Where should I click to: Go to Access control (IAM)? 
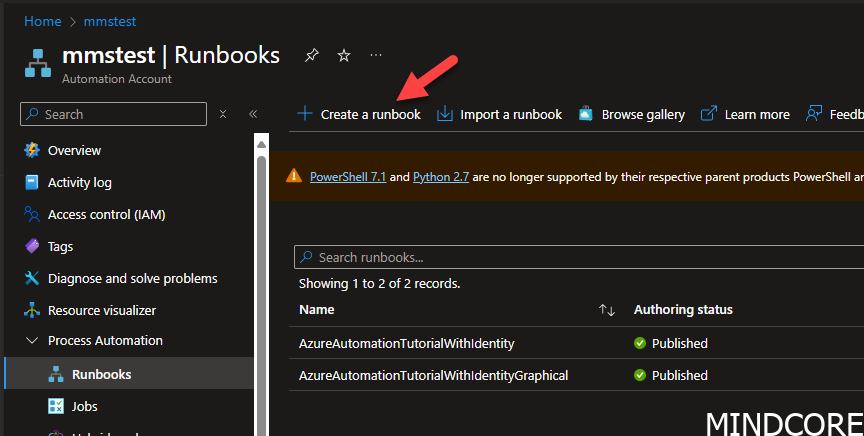pos(106,215)
